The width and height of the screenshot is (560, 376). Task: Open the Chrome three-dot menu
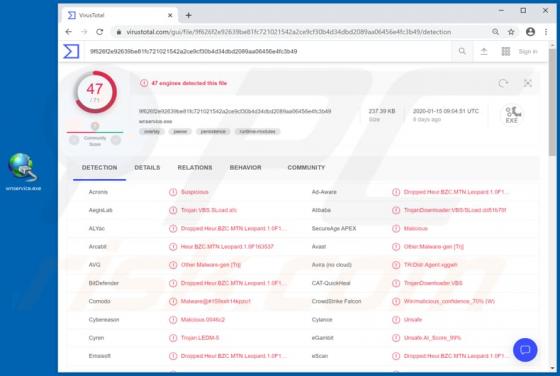click(546, 32)
